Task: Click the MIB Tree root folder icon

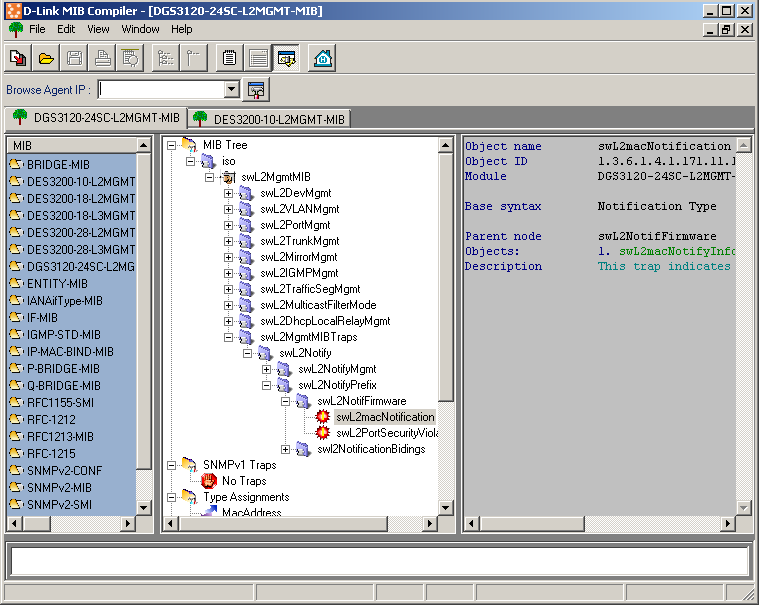Action: tap(190, 145)
